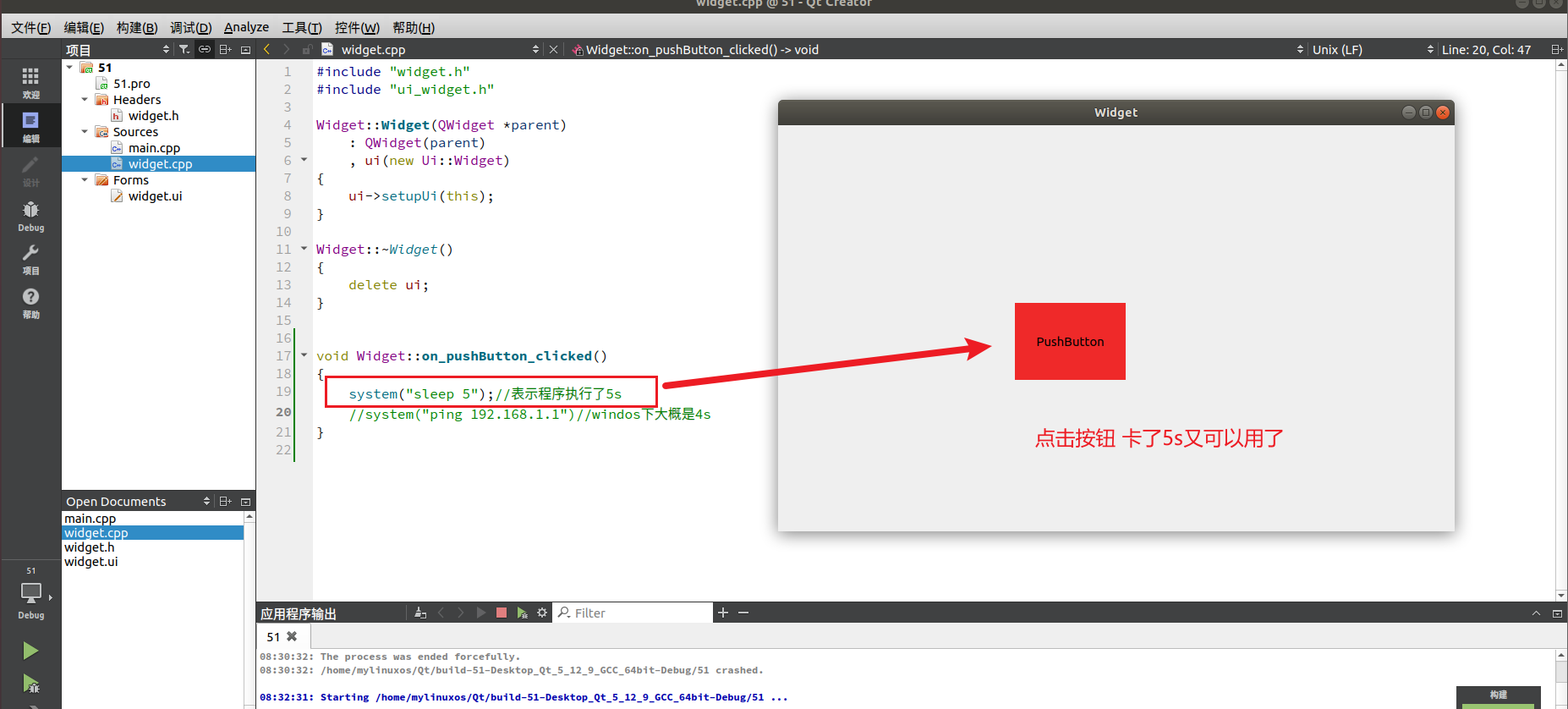Zoom in the output text with plus
Screen dimensions: 1568x709
[723, 613]
